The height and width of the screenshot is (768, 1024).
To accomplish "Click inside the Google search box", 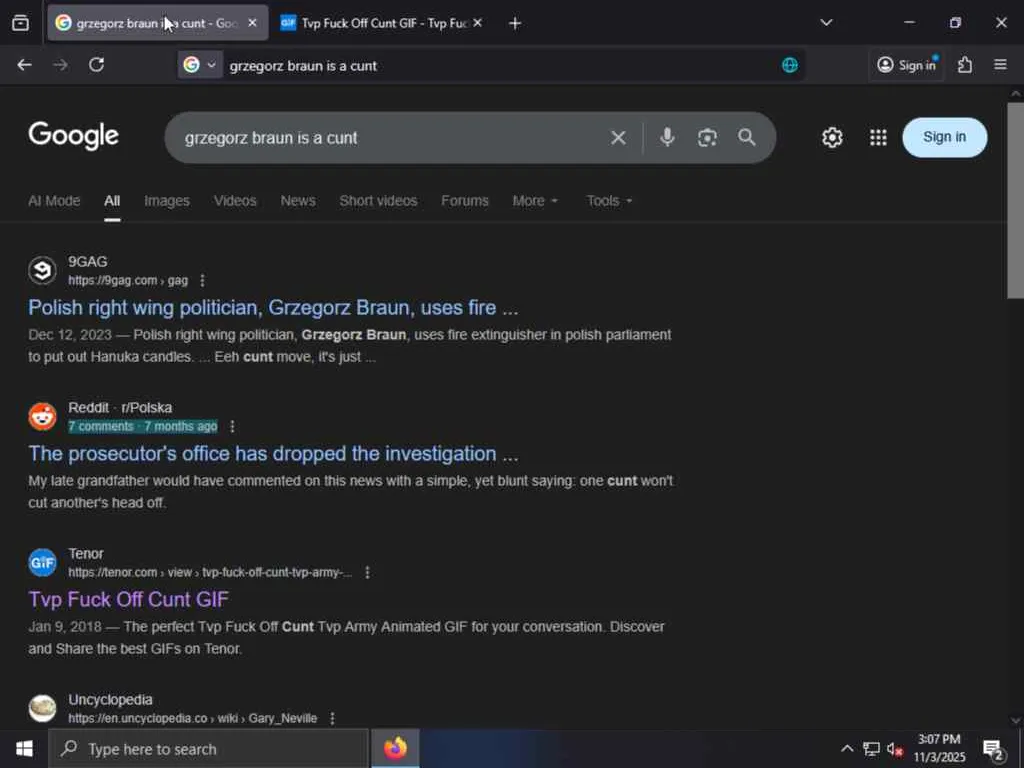I will coord(392,138).
